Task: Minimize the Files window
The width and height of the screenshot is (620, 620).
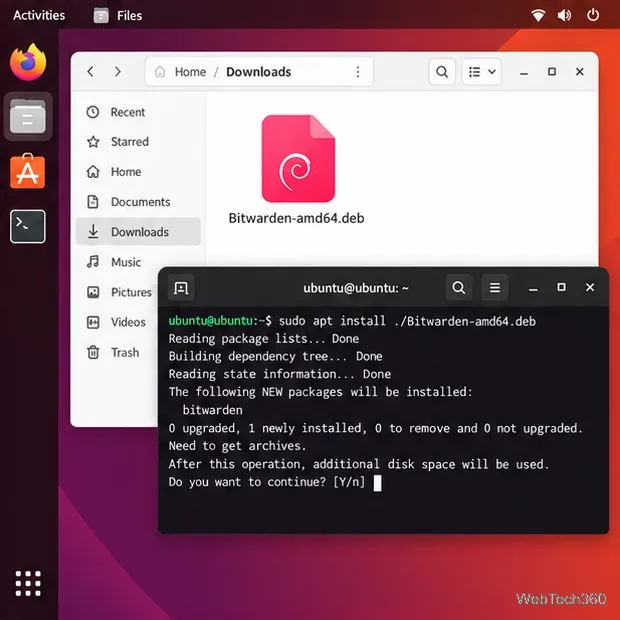Action: [524, 72]
